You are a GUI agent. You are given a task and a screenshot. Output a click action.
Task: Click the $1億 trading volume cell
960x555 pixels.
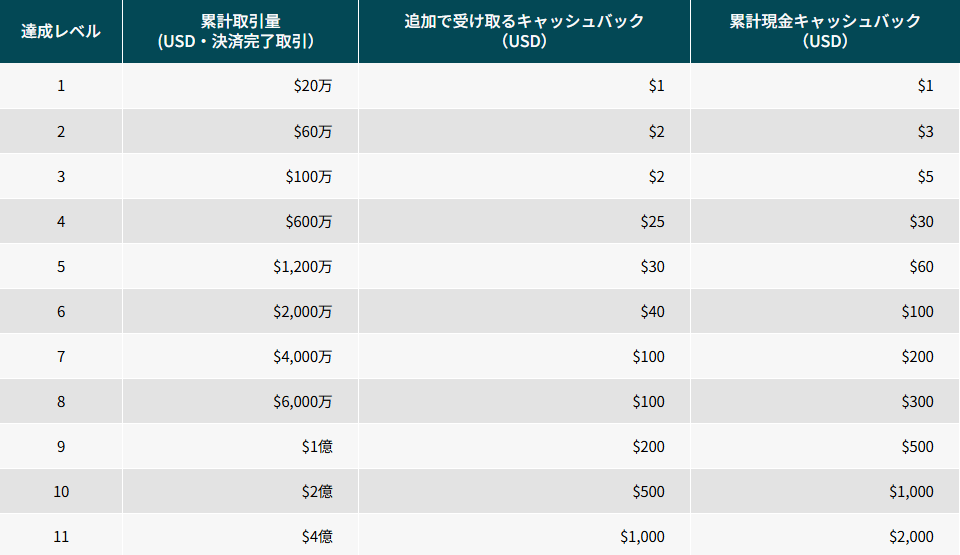tap(241, 447)
